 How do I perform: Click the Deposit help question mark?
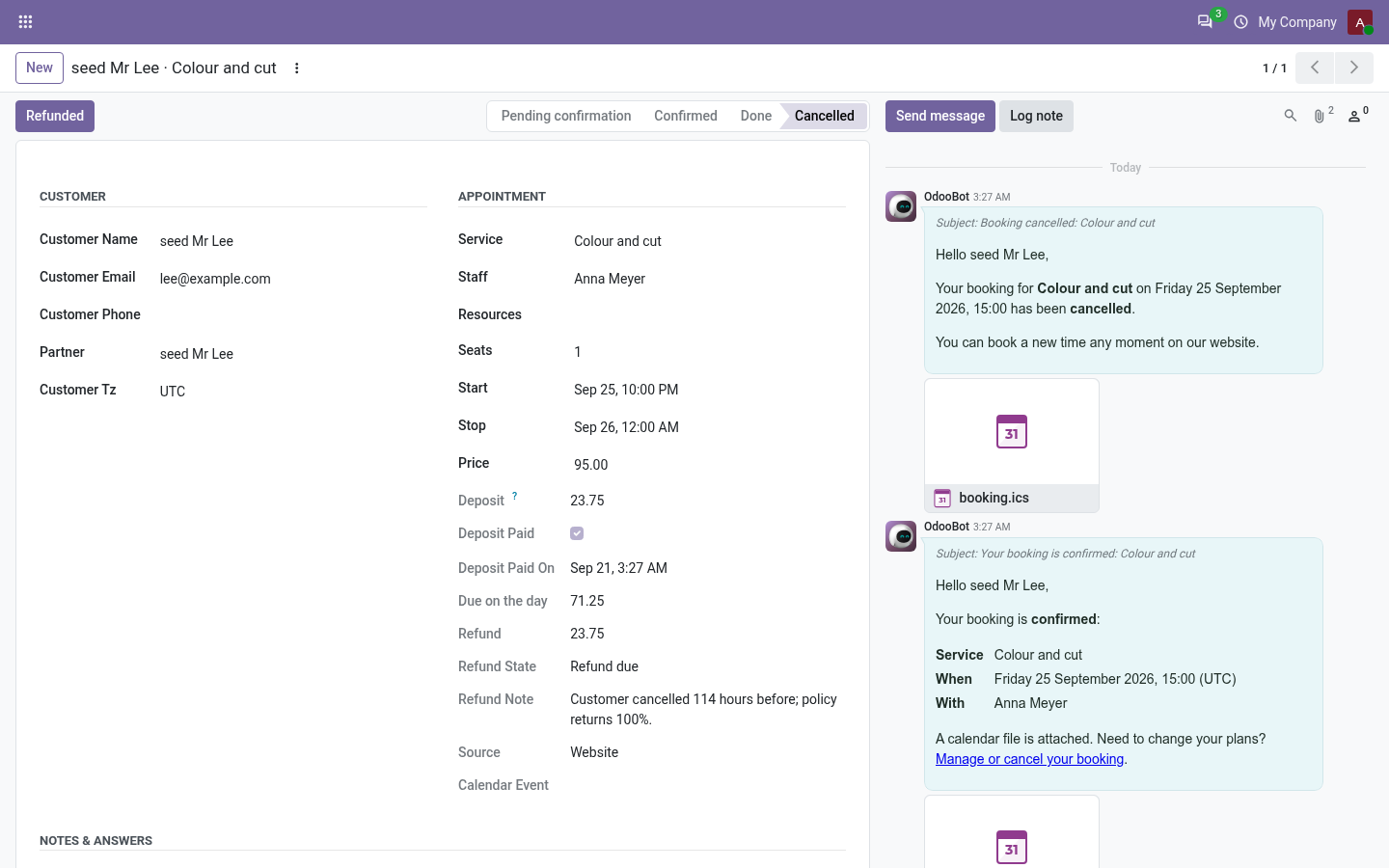point(515,496)
